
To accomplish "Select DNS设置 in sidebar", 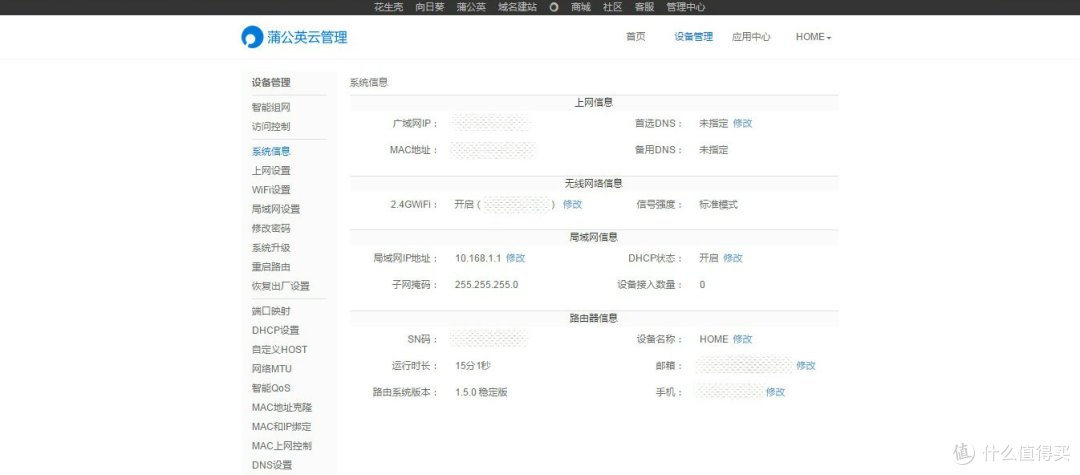I will (272, 465).
